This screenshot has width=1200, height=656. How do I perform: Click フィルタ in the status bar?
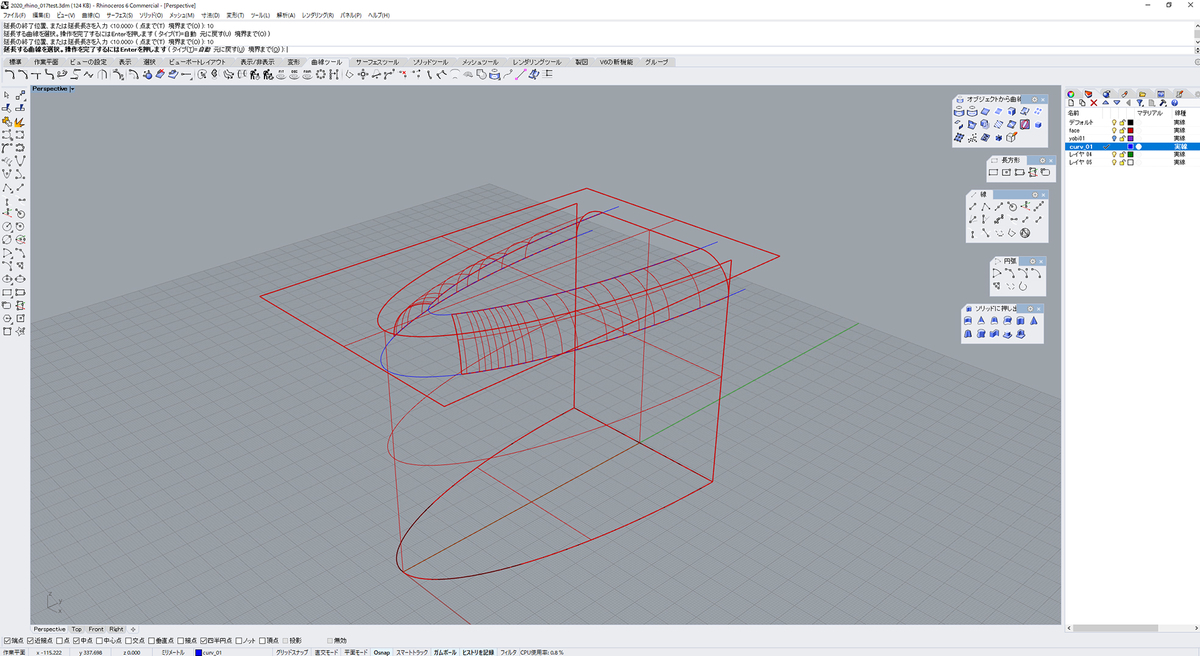[508, 651]
